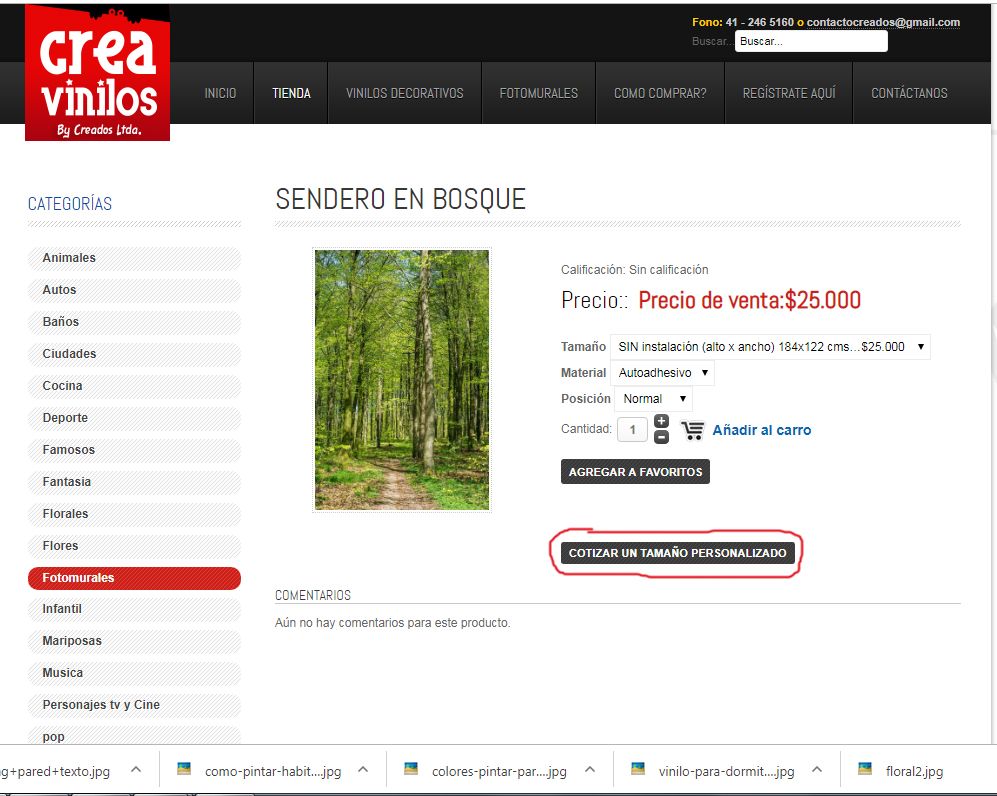
Task: Open chevron menu for como-pintar-habit download
Action: pos(363,770)
